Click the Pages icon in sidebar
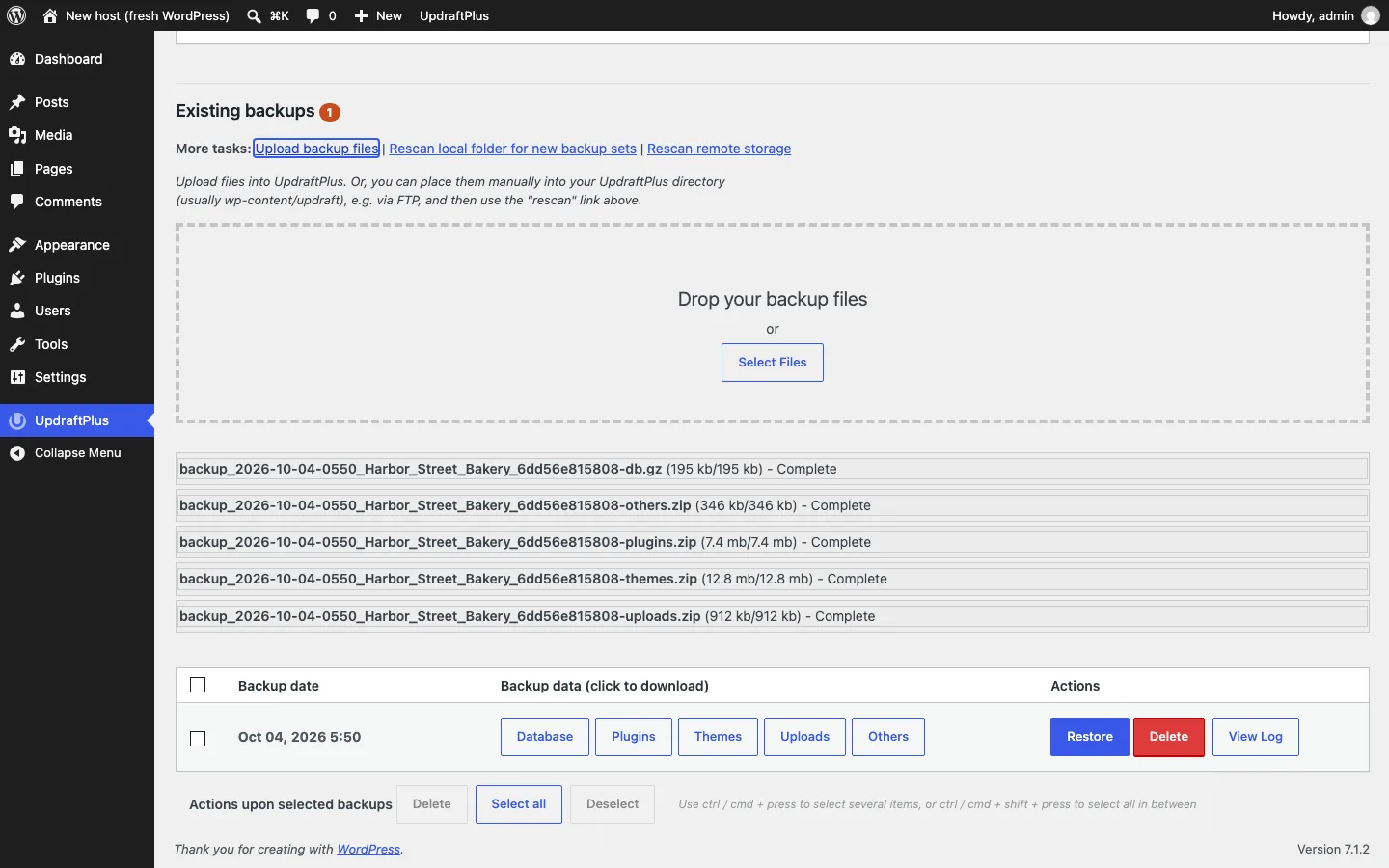Screen dimensions: 1389x868 coord(17,169)
